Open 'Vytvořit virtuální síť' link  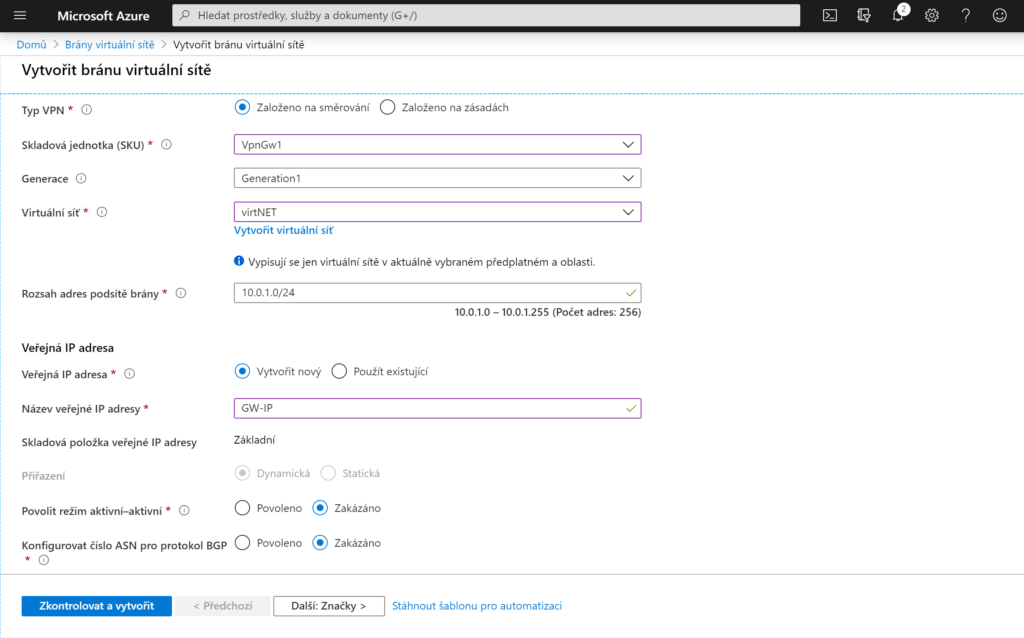(283, 230)
